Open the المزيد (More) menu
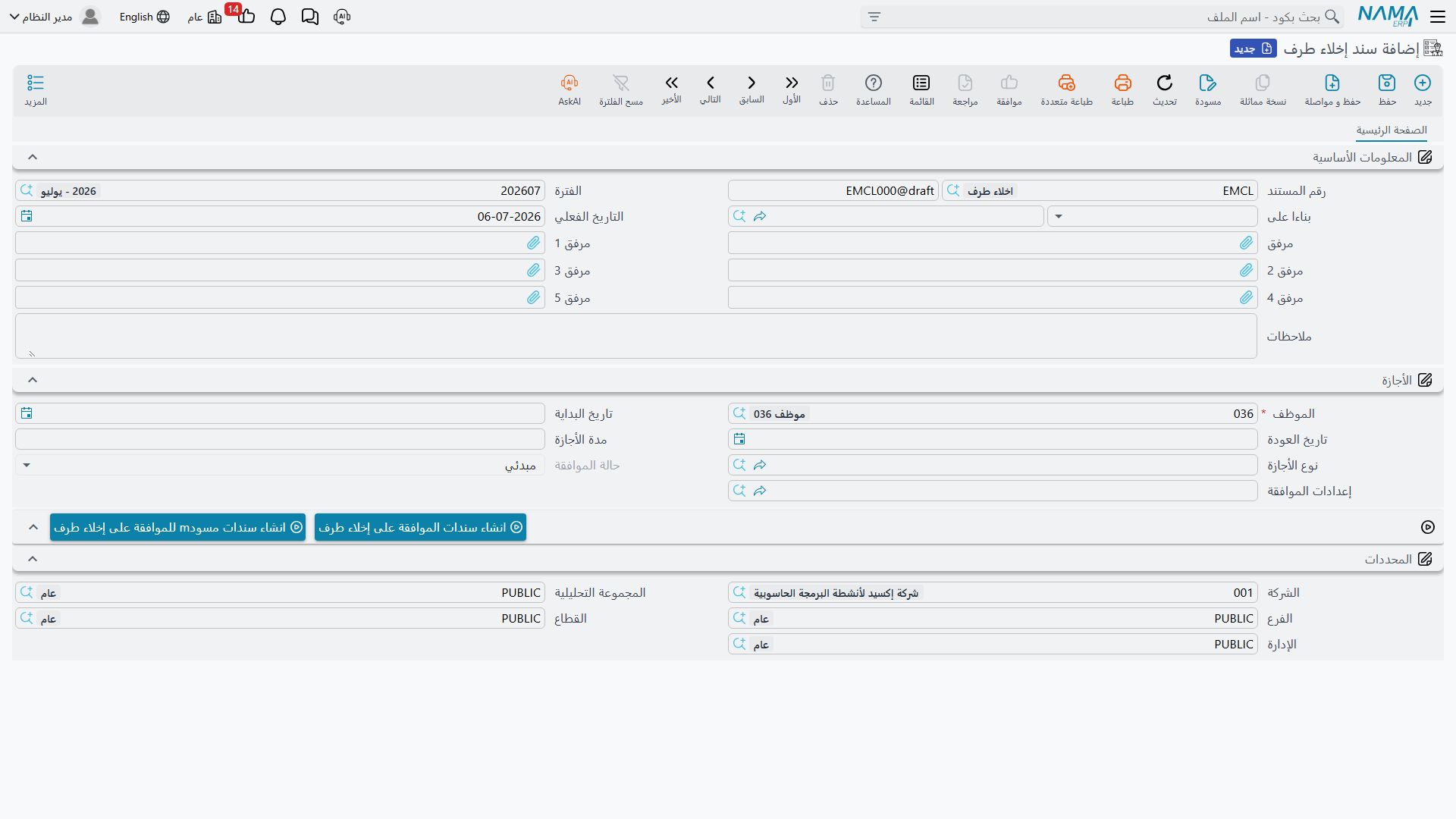This screenshot has width=1456, height=819. (x=36, y=89)
